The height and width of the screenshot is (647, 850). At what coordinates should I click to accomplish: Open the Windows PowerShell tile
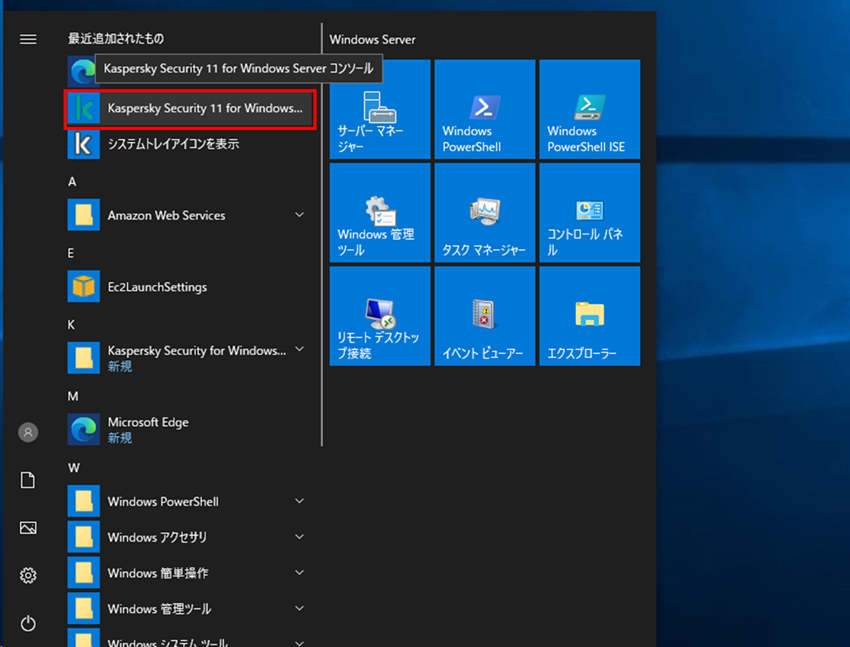tap(485, 109)
